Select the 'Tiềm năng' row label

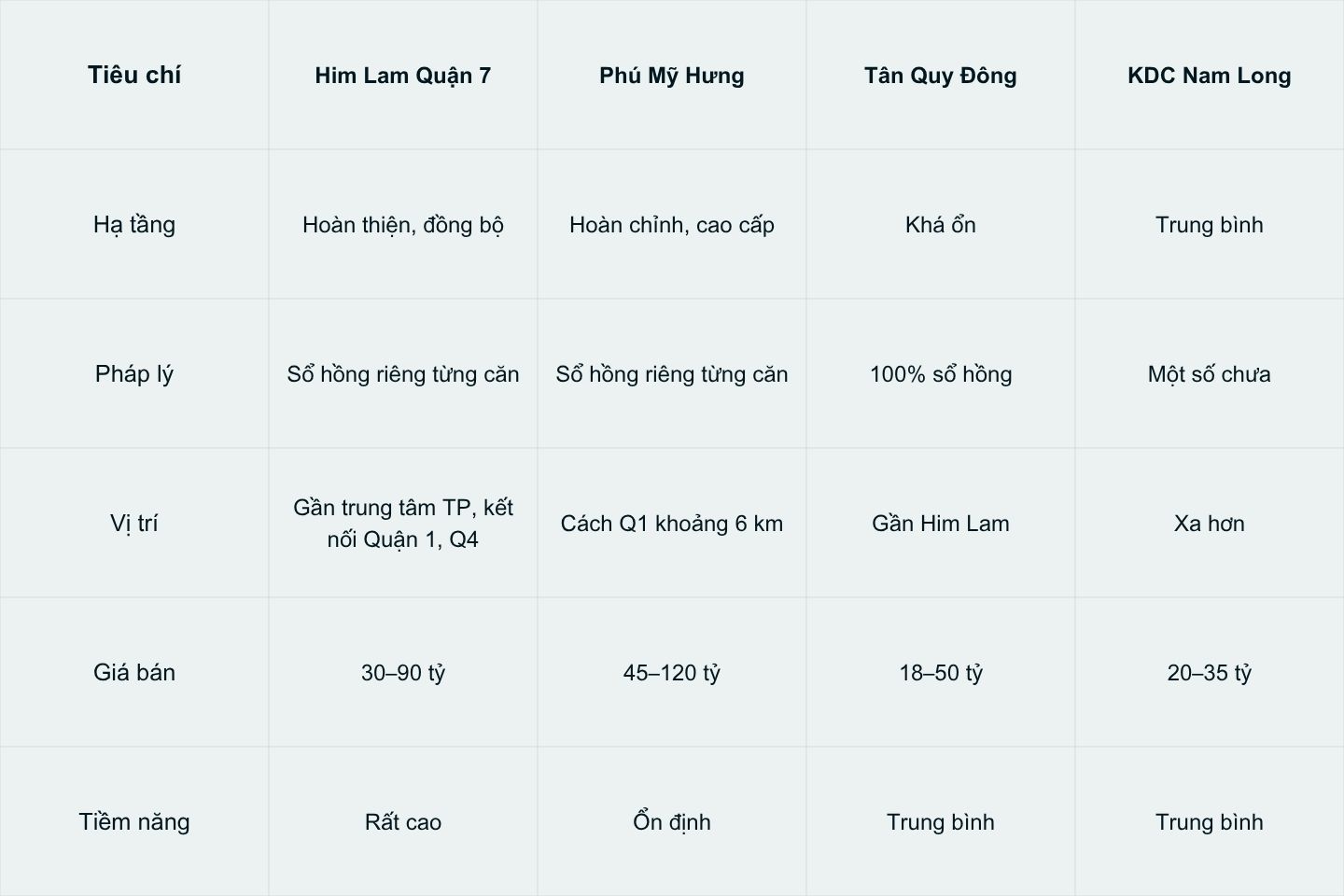pyautogui.click(x=134, y=822)
